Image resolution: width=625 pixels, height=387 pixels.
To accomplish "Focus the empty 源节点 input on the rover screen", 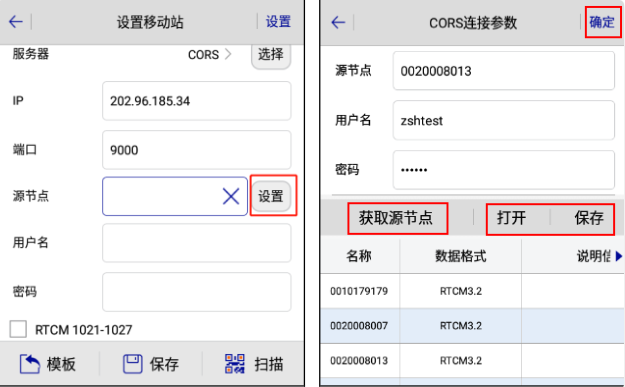I will coord(175,196).
